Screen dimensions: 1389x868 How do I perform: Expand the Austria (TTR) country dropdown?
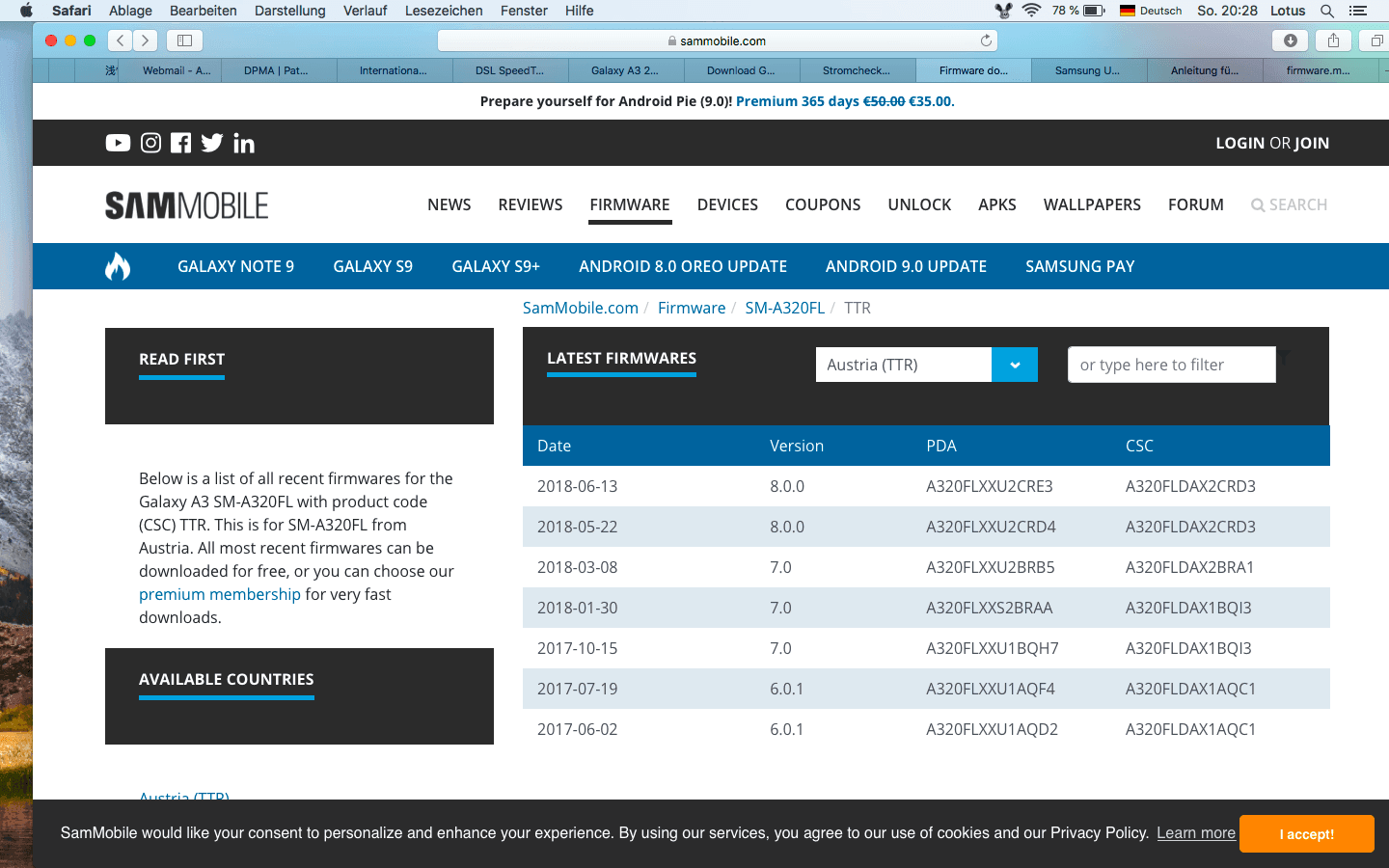pos(1015,365)
